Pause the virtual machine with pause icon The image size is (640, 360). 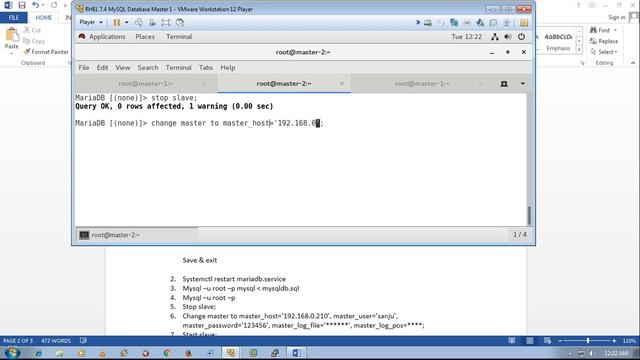(x=117, y=22)
